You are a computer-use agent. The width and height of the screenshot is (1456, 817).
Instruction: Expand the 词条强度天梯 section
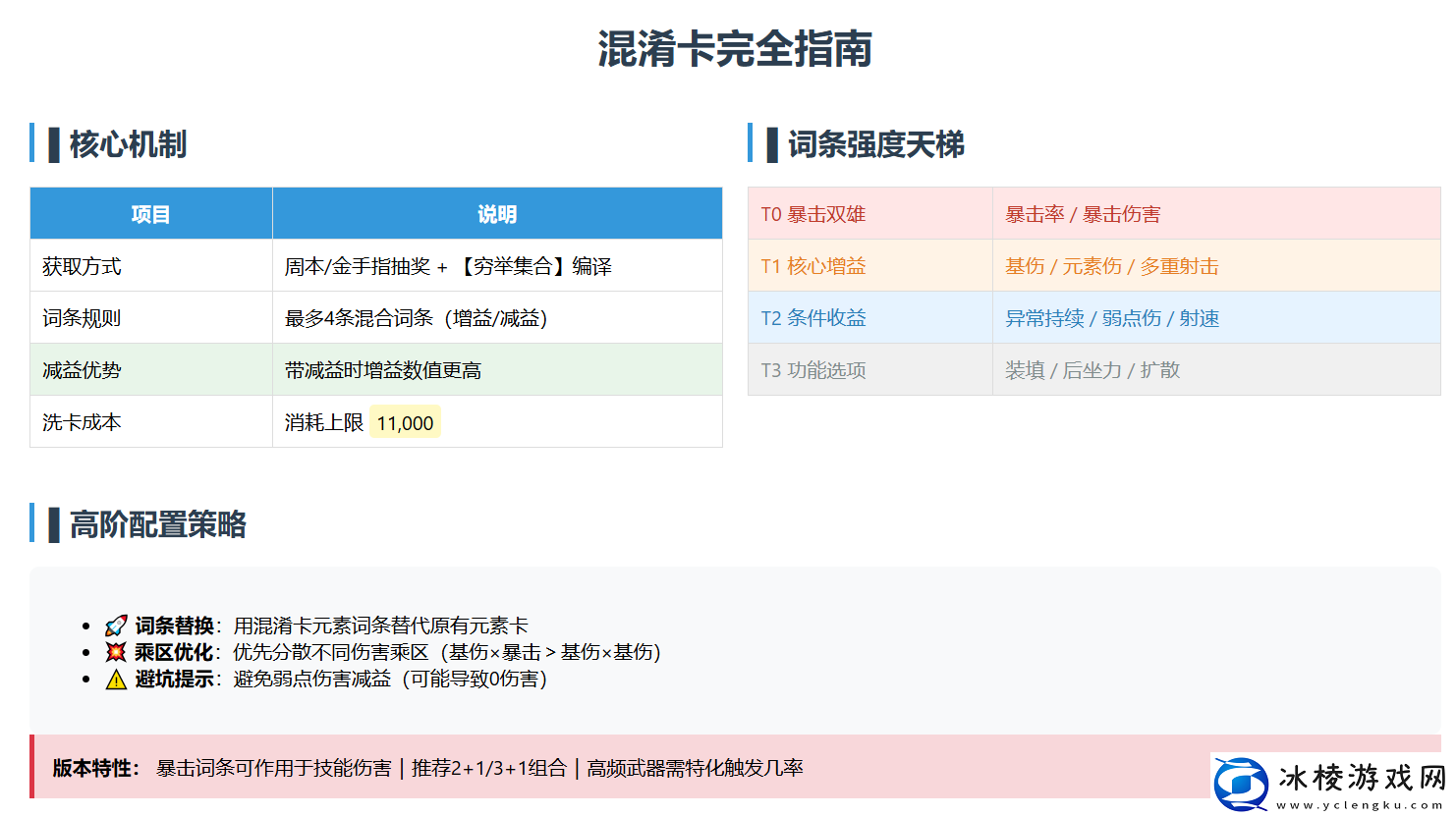[x=874, y=143]
